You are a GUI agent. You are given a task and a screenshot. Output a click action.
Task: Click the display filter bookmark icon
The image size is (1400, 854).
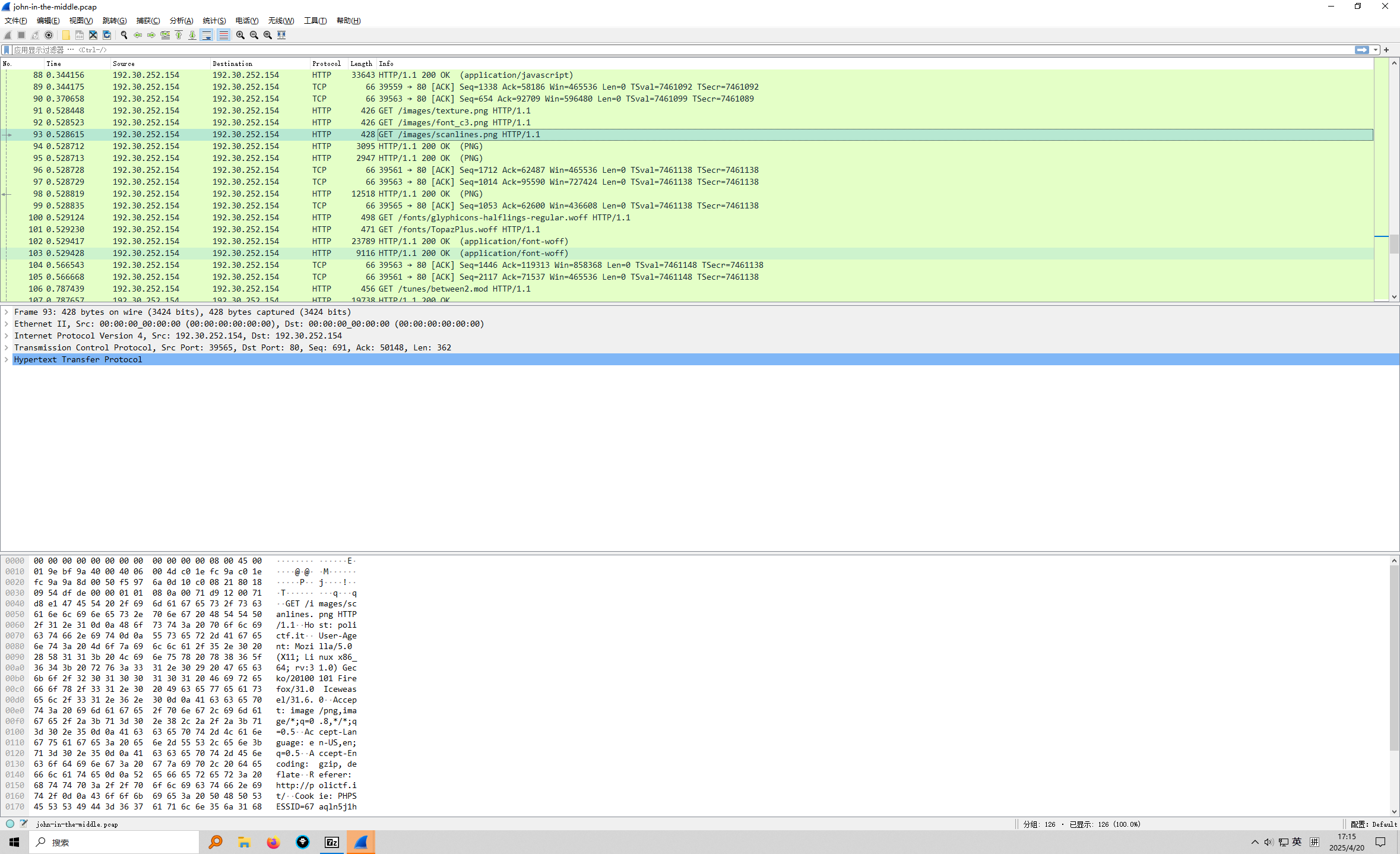pos(7,50)
